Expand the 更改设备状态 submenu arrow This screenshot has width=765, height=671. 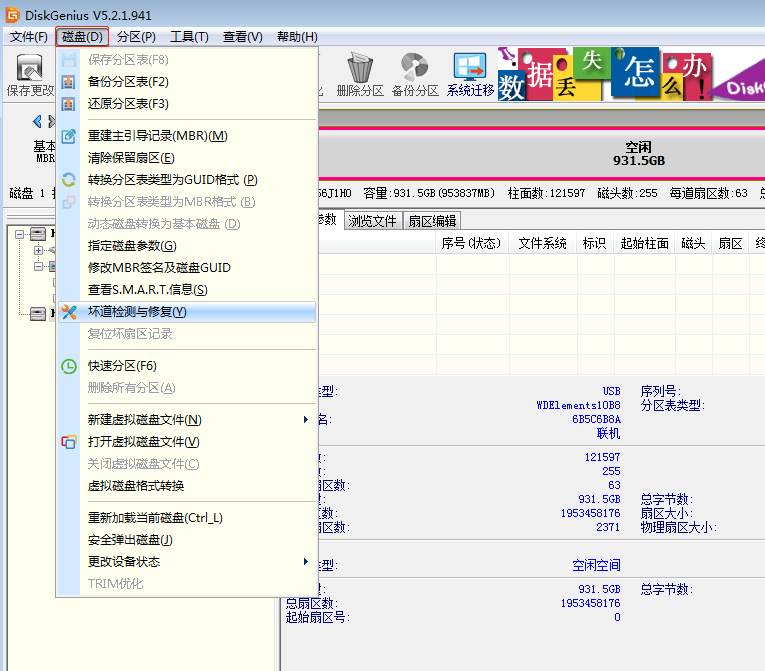[x=306, y=562]
